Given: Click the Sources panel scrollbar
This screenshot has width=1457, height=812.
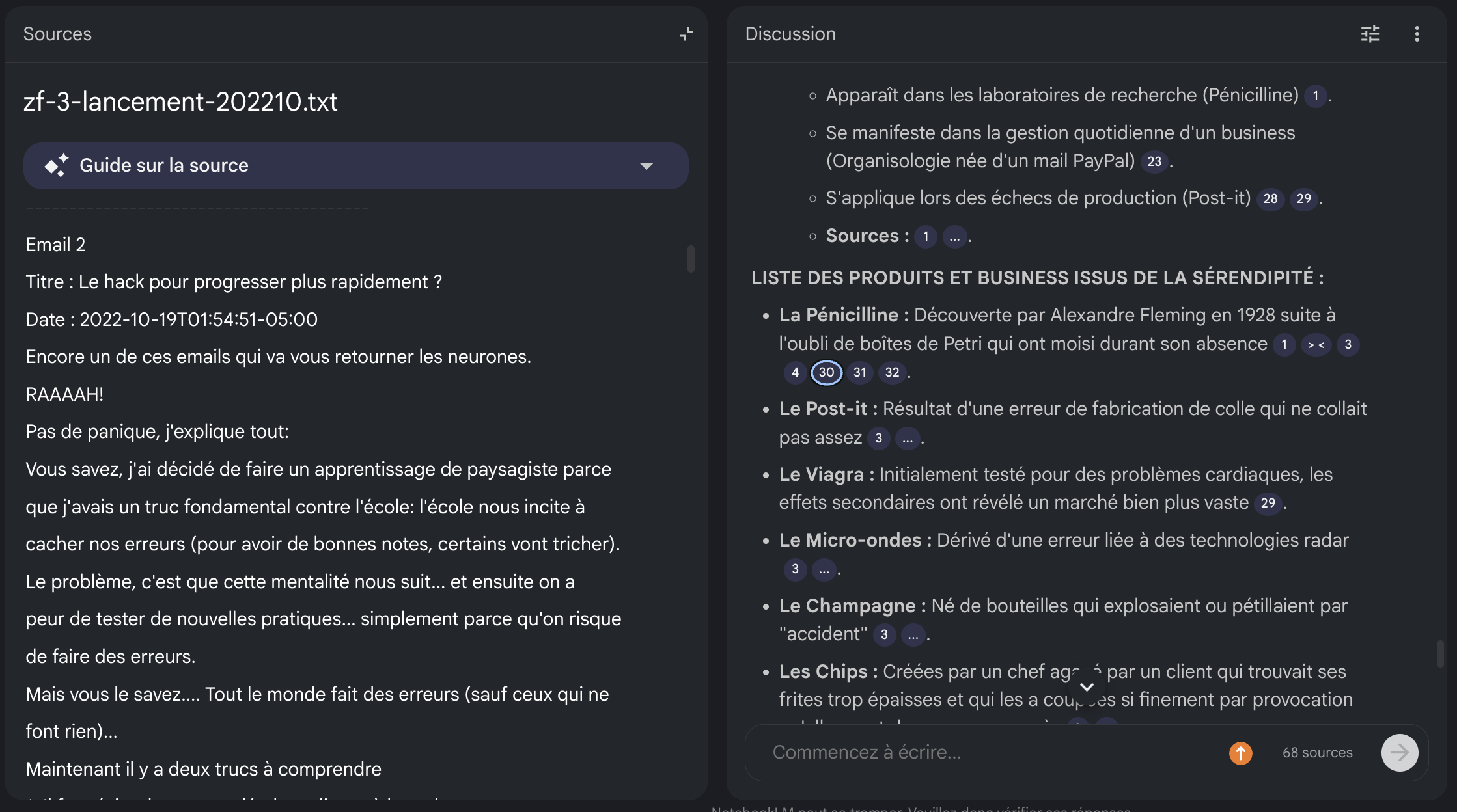Looking at the screenshot, I should click(691, 259).
